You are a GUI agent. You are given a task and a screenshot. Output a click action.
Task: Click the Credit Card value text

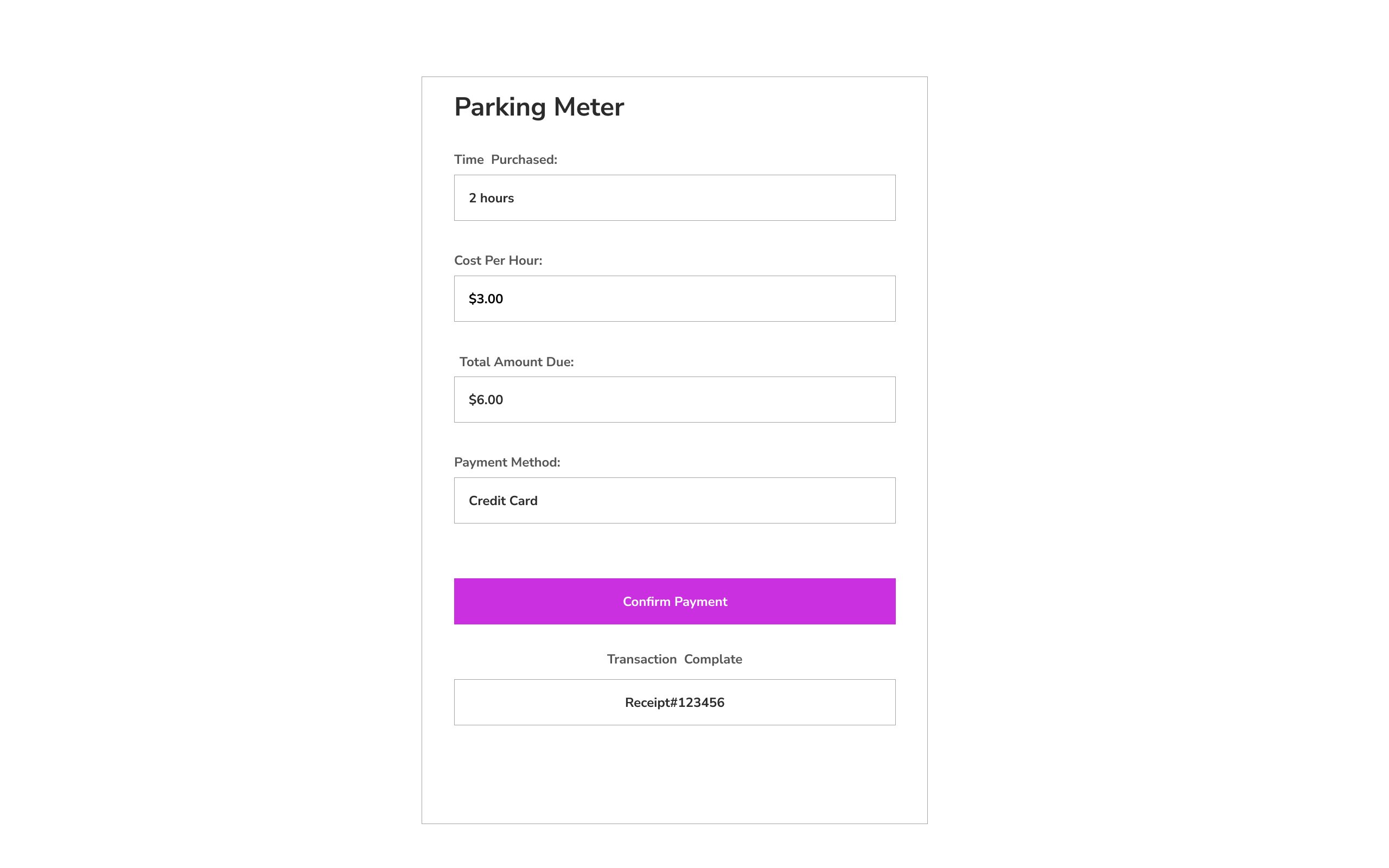(503, 501)
